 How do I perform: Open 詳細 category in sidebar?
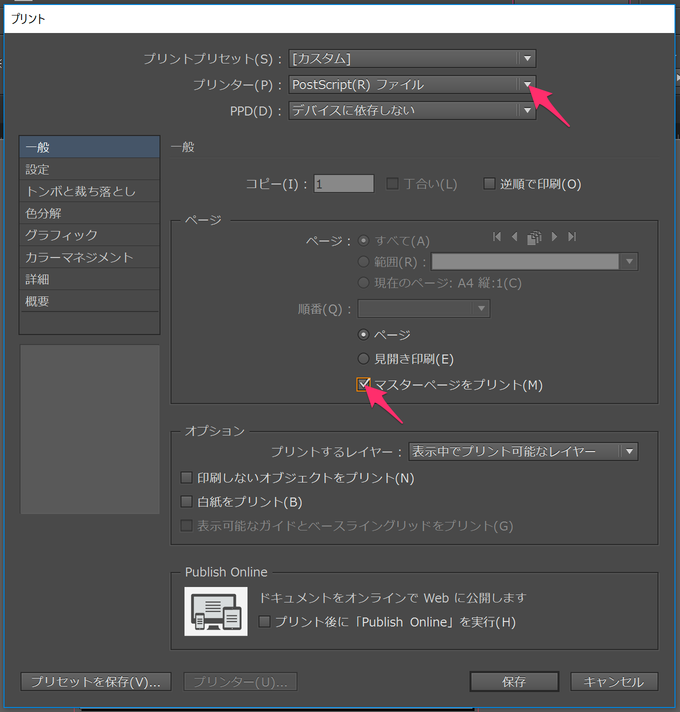point(90,279)
